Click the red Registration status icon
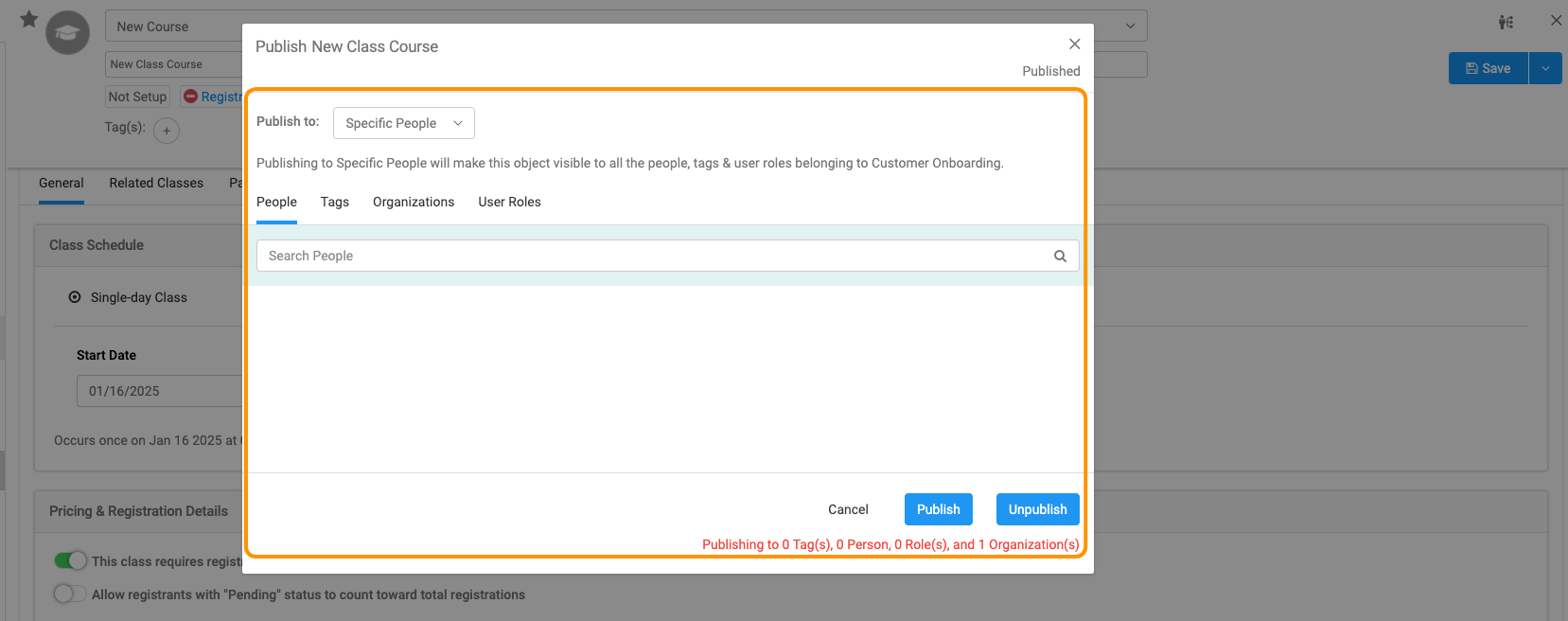Viewport: 1568px width, 621px height. [190, 97]
